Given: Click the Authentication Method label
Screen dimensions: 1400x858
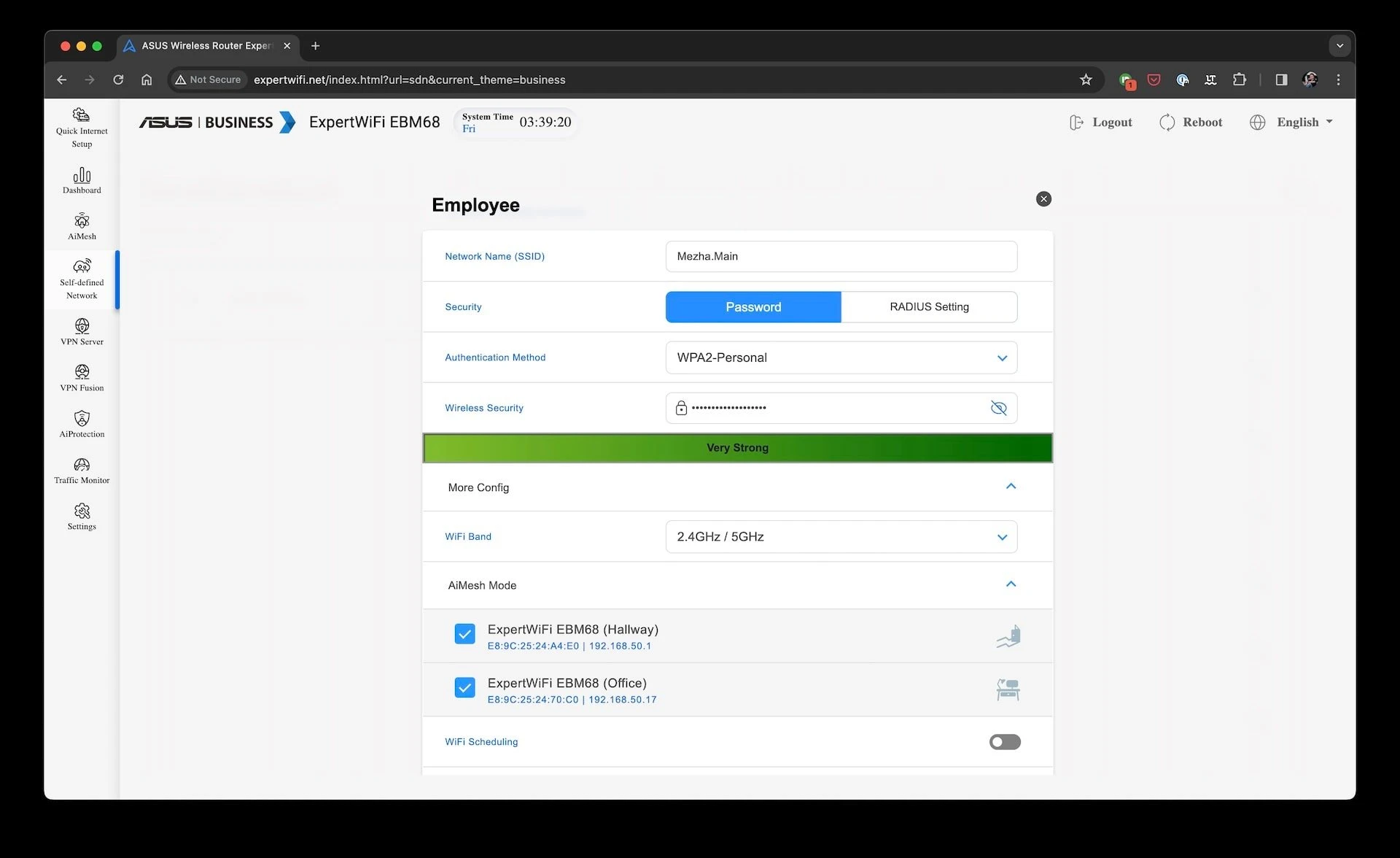Looking at the screenshot, I should 495,357.
